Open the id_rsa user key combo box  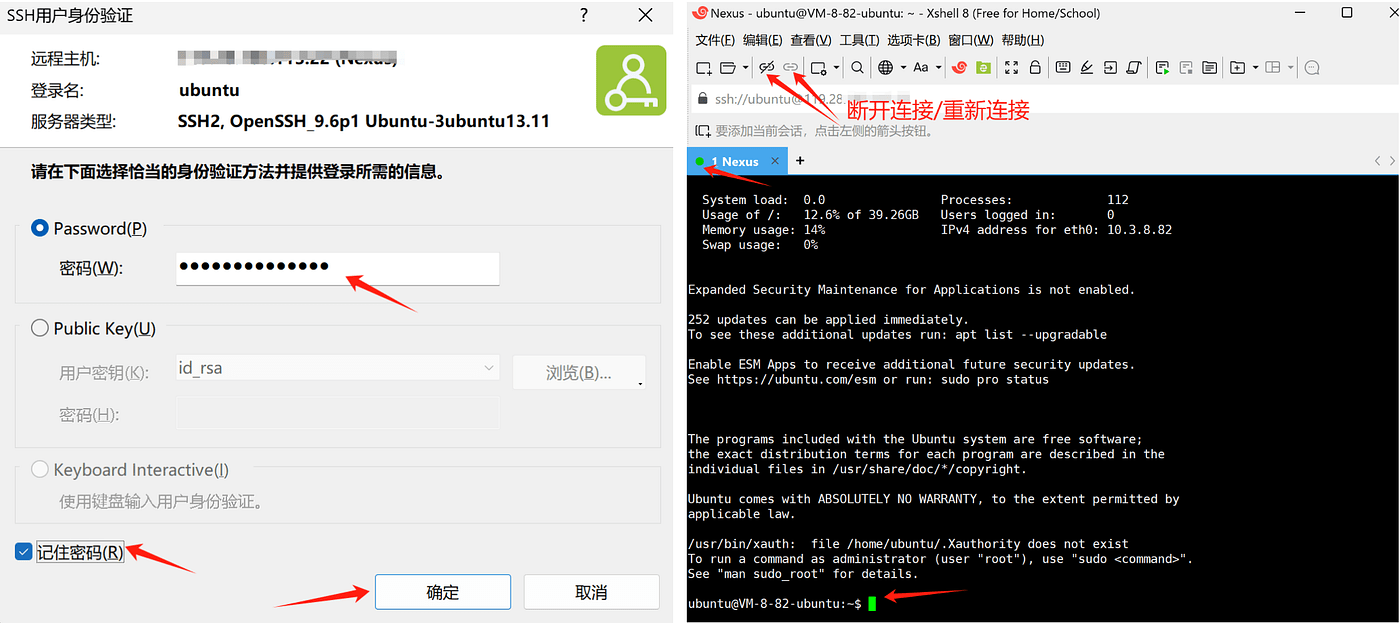coord(337,369)
